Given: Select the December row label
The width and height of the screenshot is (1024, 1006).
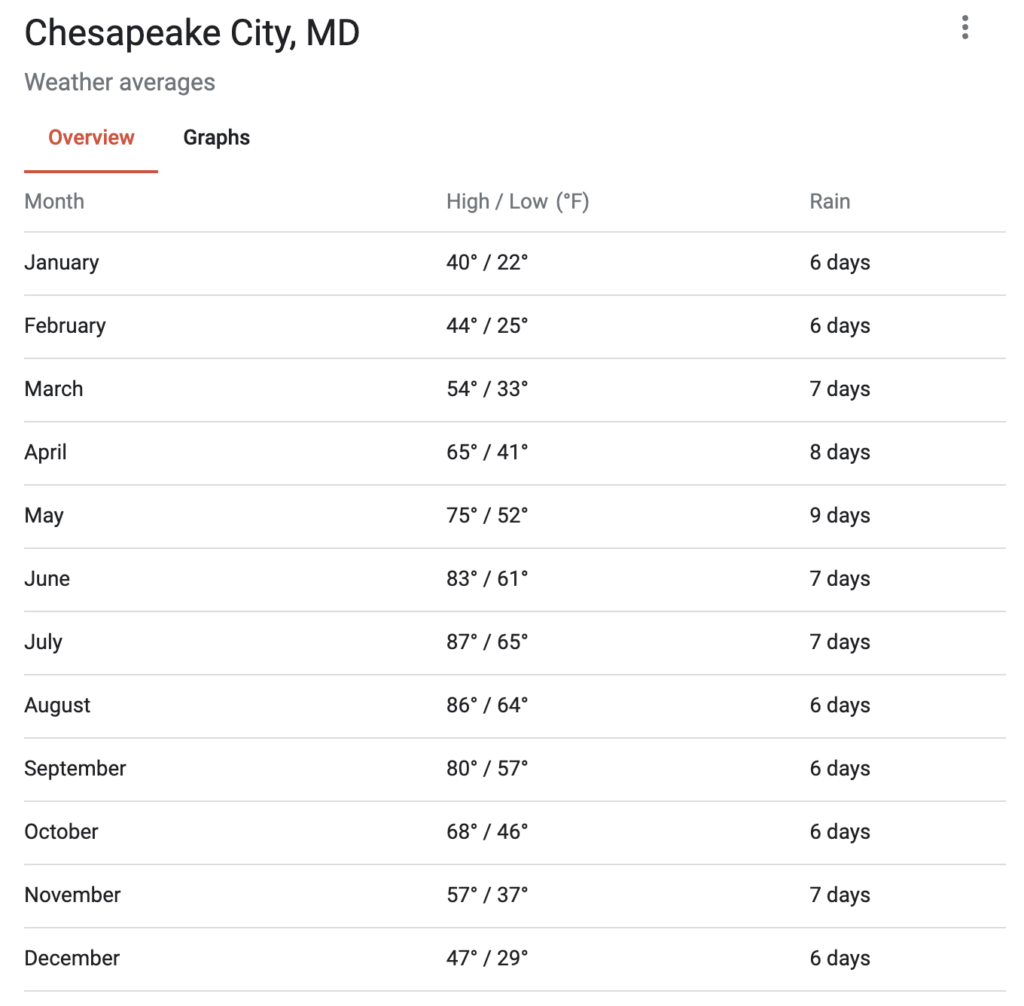Looking at the screenshot, I should pyautogui.click(x=72, y=958).
